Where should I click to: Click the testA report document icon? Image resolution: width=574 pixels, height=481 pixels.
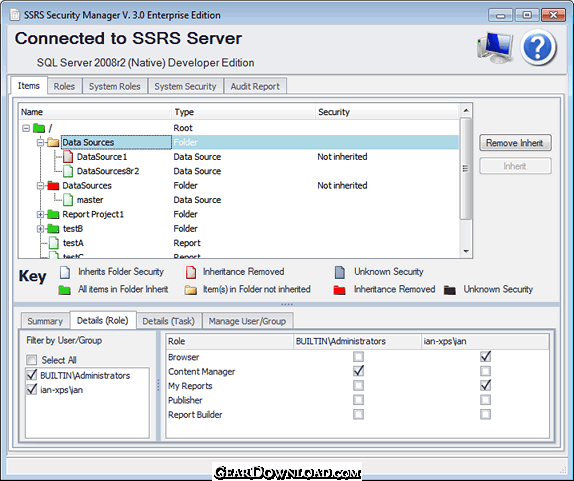point(54,243)
